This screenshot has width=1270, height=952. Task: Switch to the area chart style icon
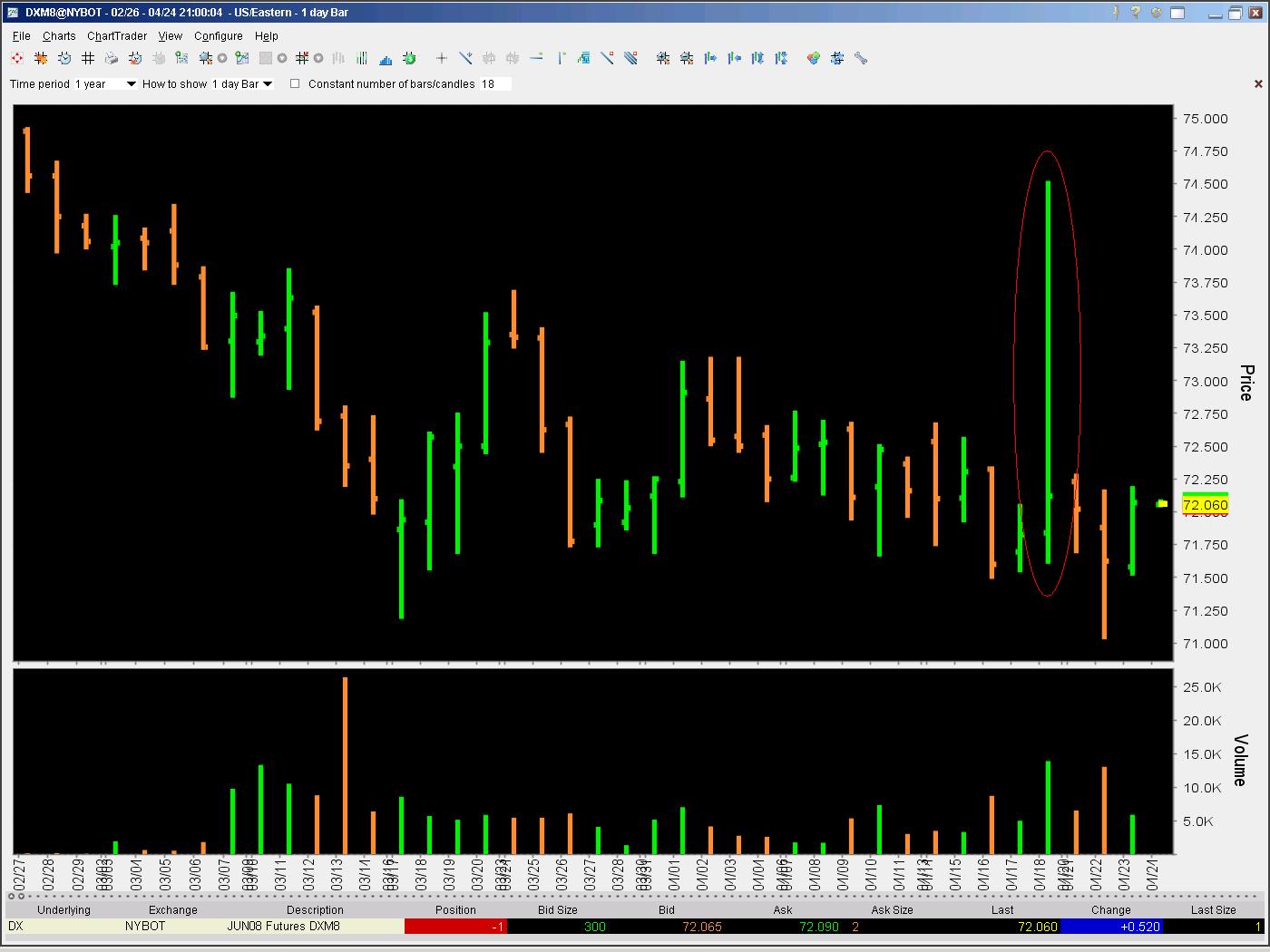pyautogui.click(x=385, y=57)
